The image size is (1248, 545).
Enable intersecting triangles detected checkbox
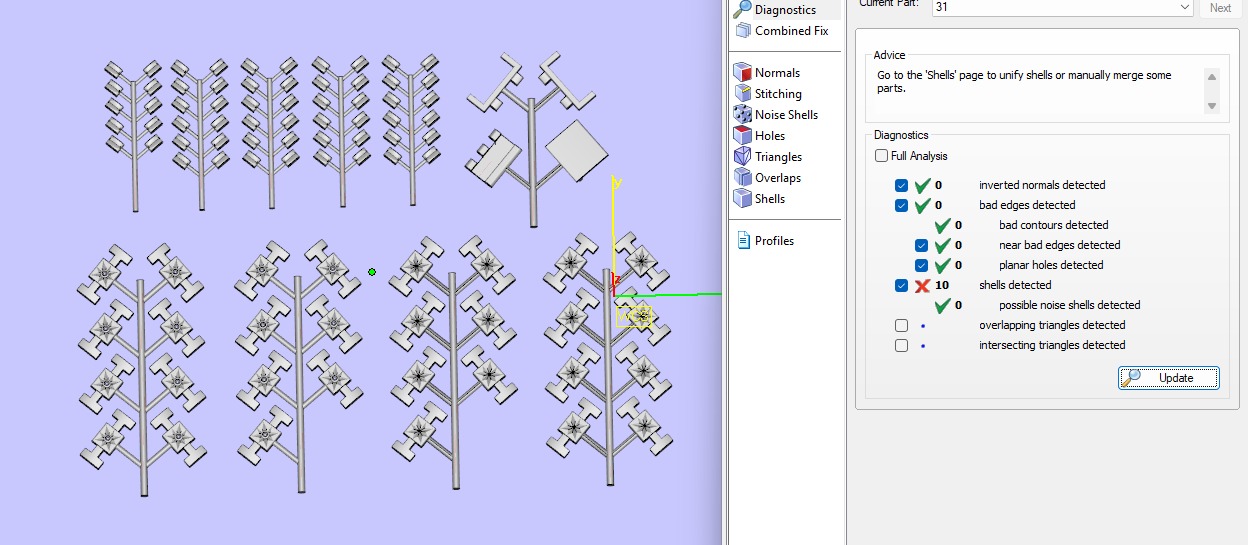[901, 345]
